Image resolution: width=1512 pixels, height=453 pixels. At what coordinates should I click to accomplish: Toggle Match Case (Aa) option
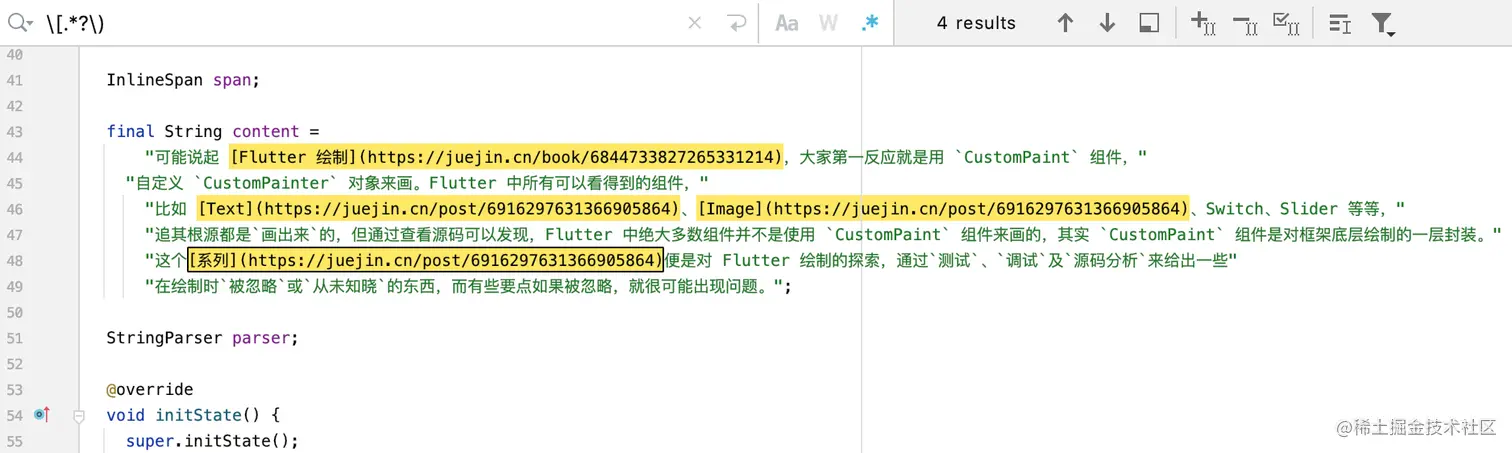[x=787, y=23]
